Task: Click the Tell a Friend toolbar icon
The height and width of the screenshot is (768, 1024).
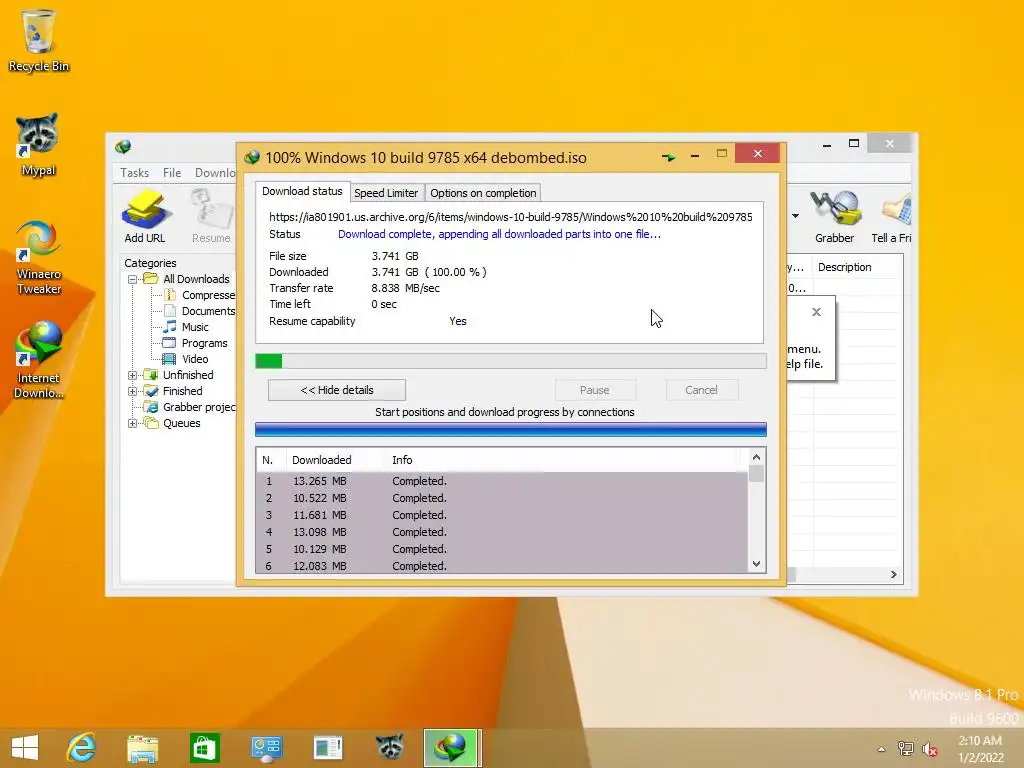Action: pos(891,216)
